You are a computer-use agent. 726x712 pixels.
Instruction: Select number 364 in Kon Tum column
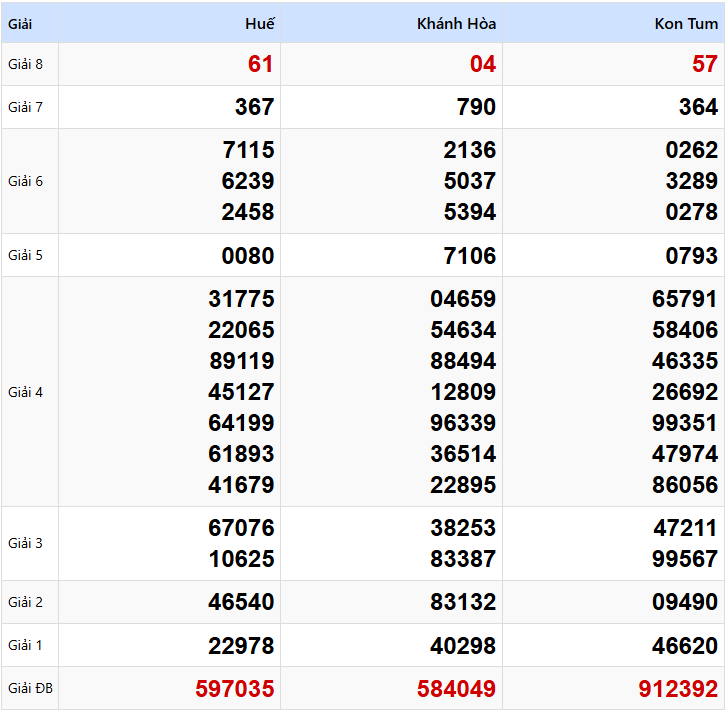pyautogui.click(x=698, y=107)
